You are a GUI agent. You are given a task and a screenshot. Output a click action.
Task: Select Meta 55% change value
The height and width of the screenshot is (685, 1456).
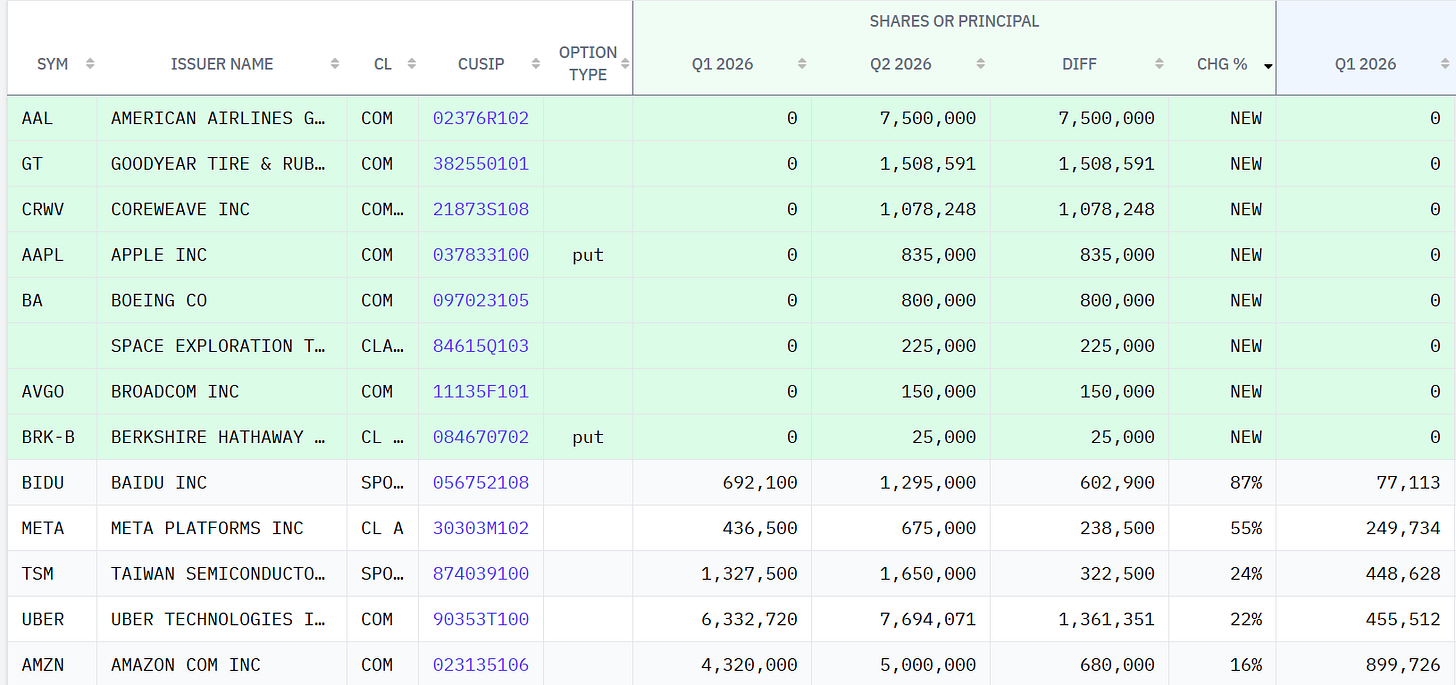1246,528
